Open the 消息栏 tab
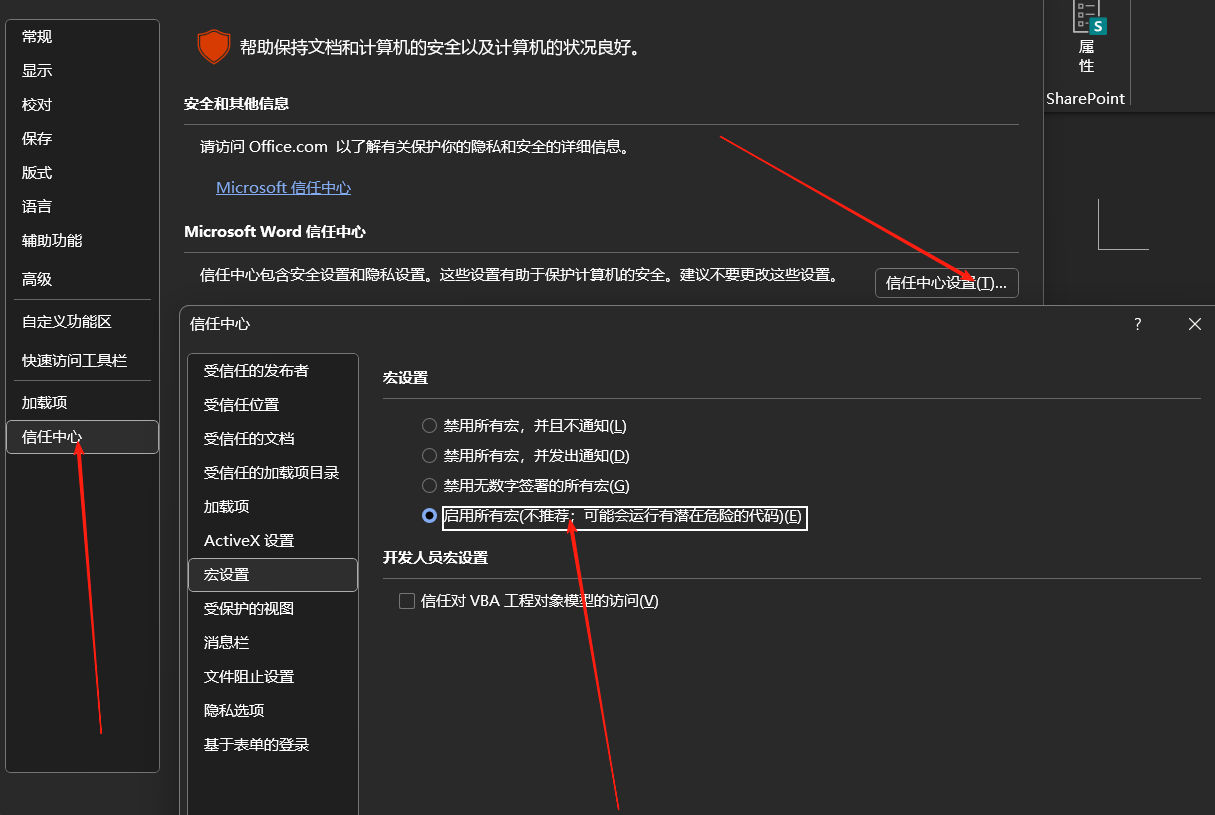1215x815 pixels. [x=273, y=643]
